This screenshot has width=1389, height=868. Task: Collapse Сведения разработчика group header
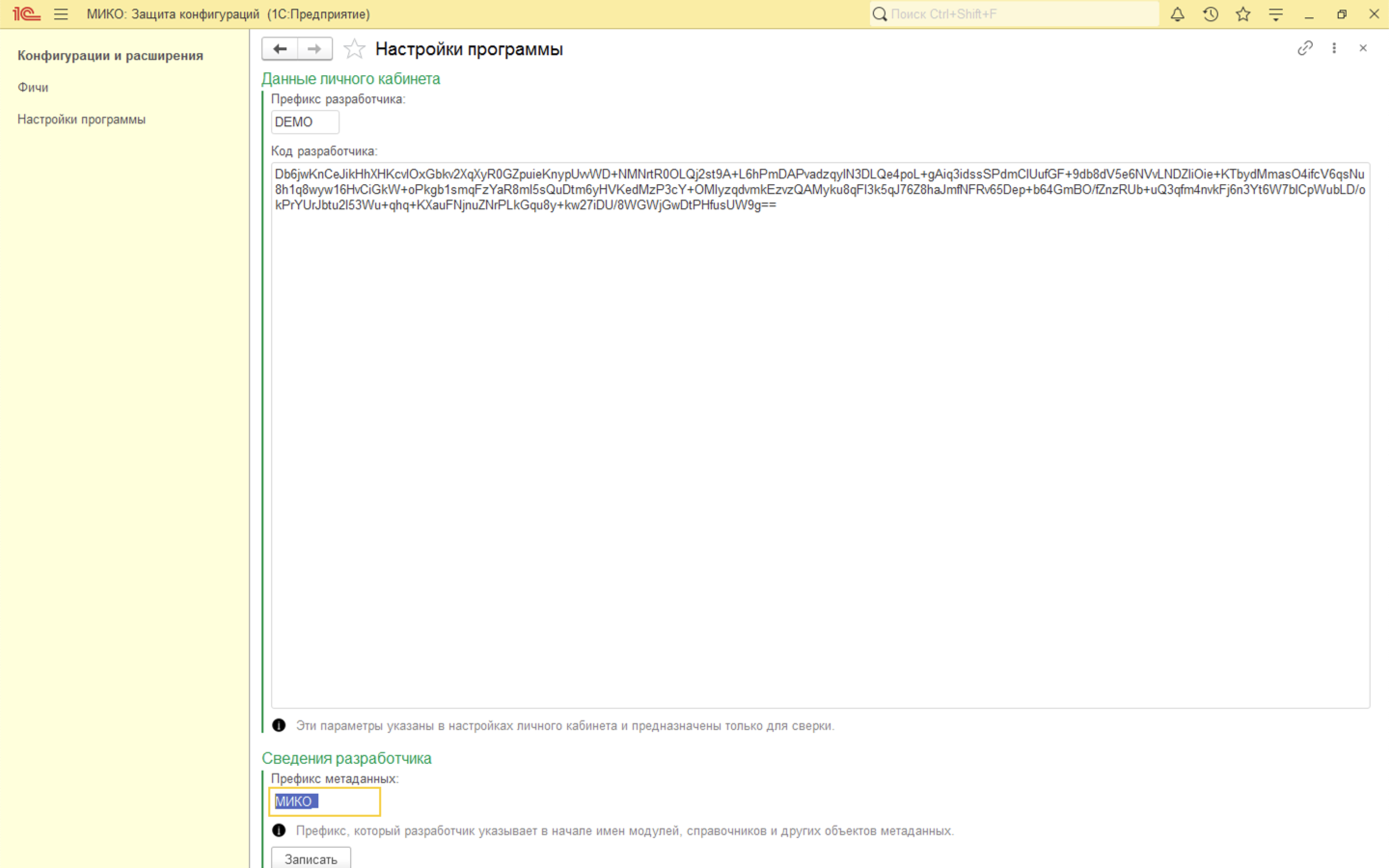(x=346, y=759)
